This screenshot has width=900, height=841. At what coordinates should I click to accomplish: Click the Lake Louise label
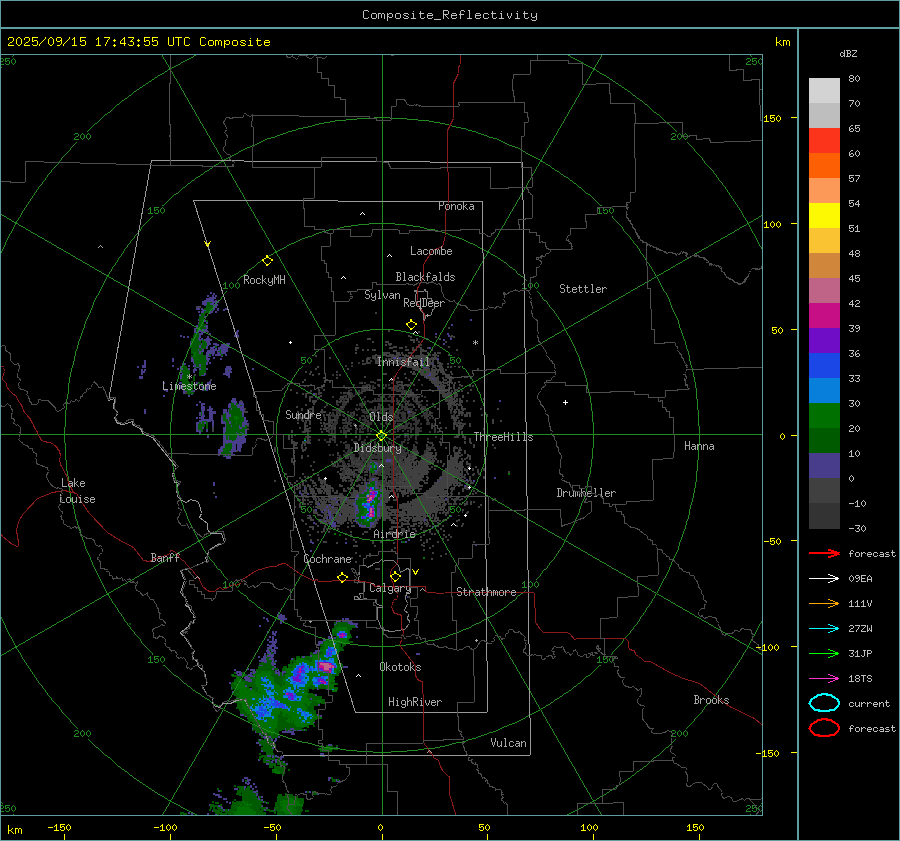[77, 491]
